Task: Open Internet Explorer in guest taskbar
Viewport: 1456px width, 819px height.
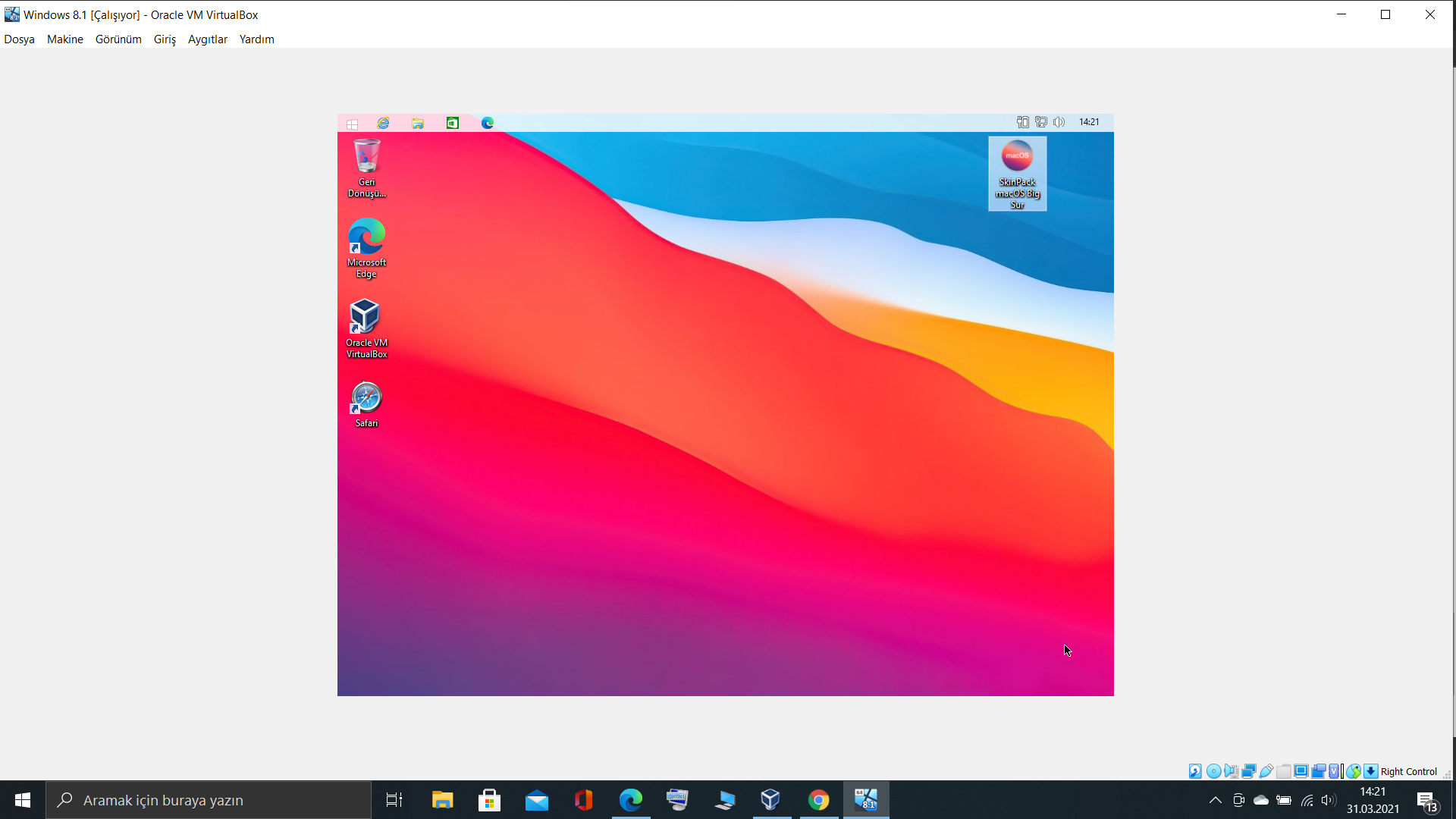Action: (x=383, y=123)
